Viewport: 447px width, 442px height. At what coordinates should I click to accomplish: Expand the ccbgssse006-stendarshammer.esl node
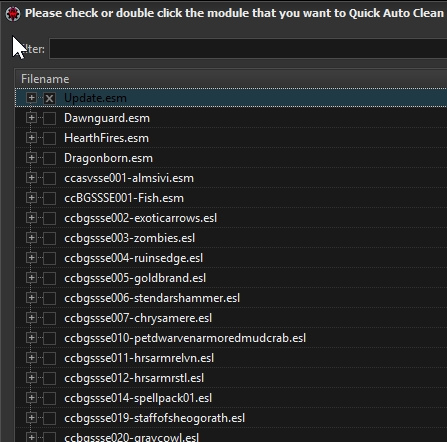click(x=31, y=298)
